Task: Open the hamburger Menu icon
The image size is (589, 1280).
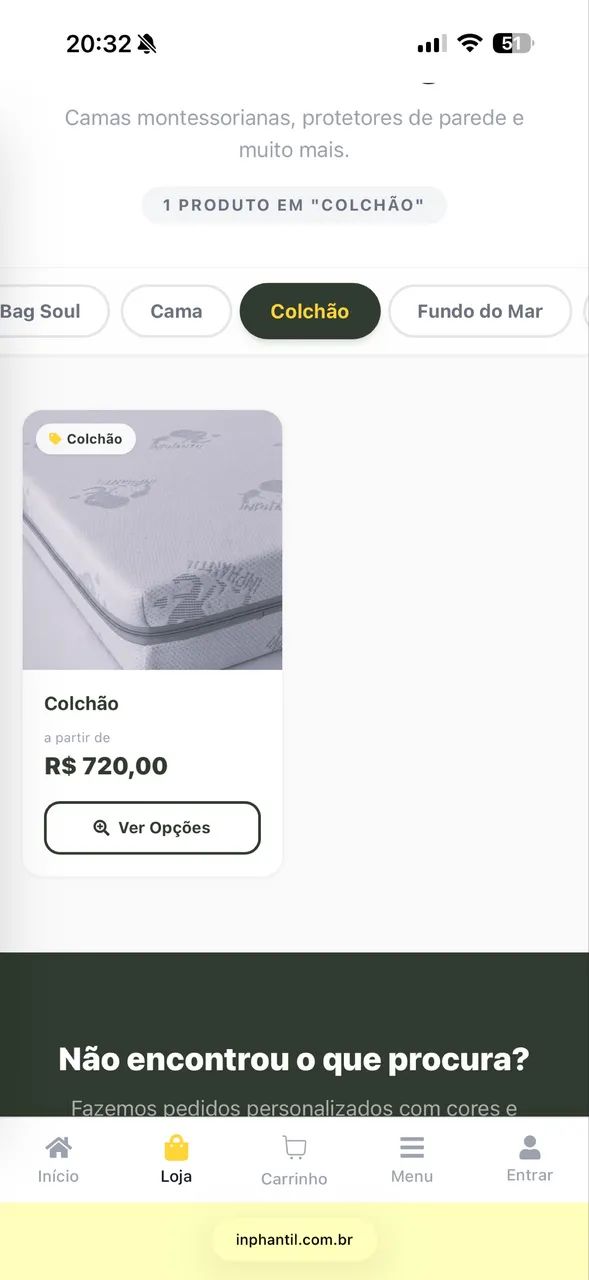Action: [x=412, y=1147]
